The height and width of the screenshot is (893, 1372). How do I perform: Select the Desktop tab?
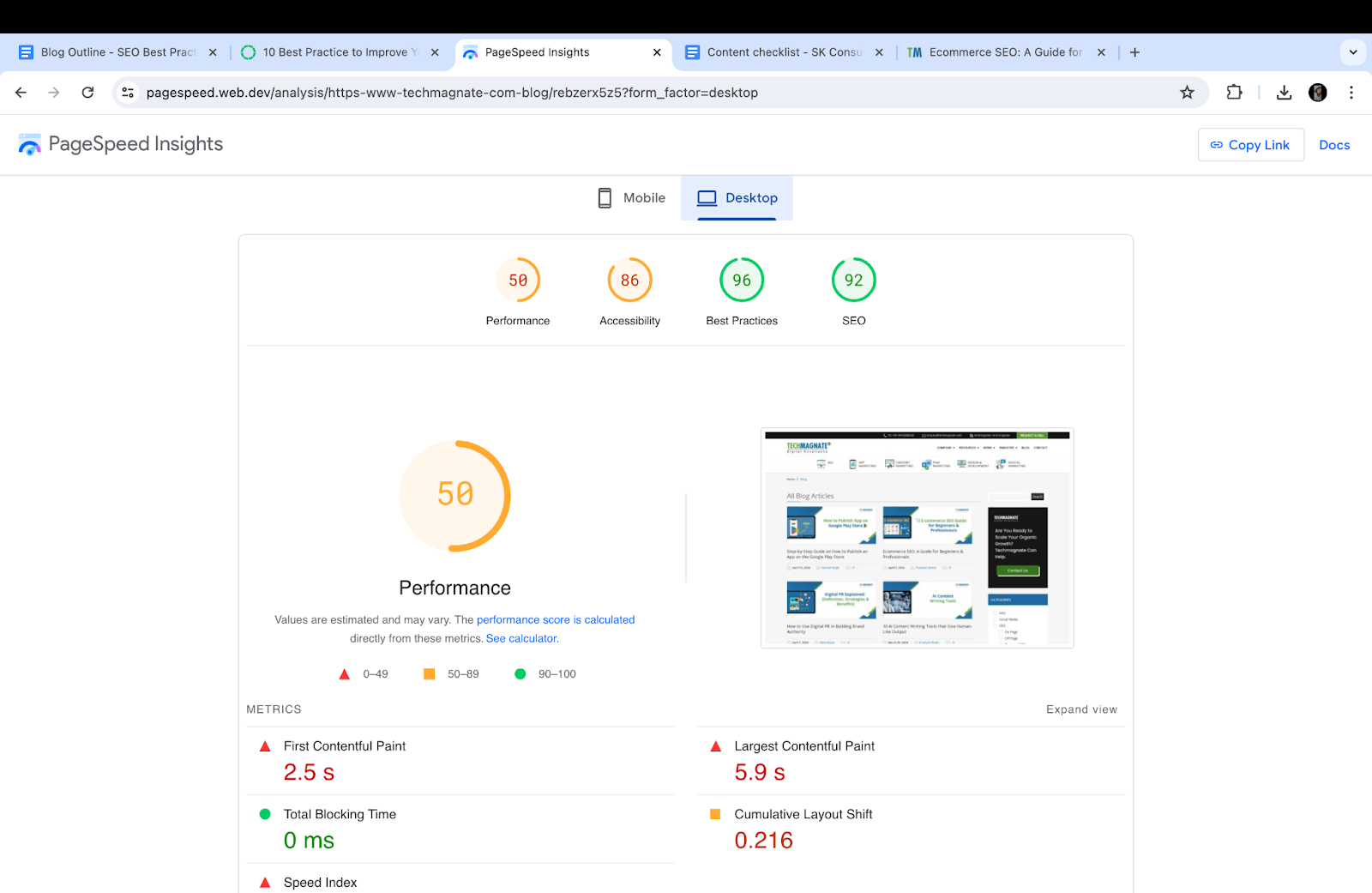(x=737, y=197)
